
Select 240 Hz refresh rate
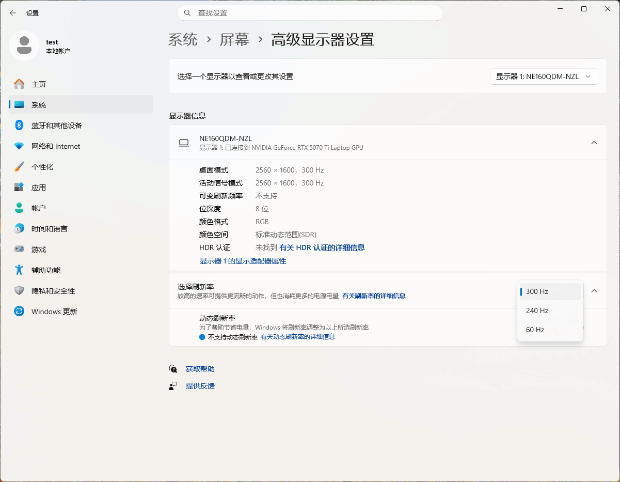550,310
